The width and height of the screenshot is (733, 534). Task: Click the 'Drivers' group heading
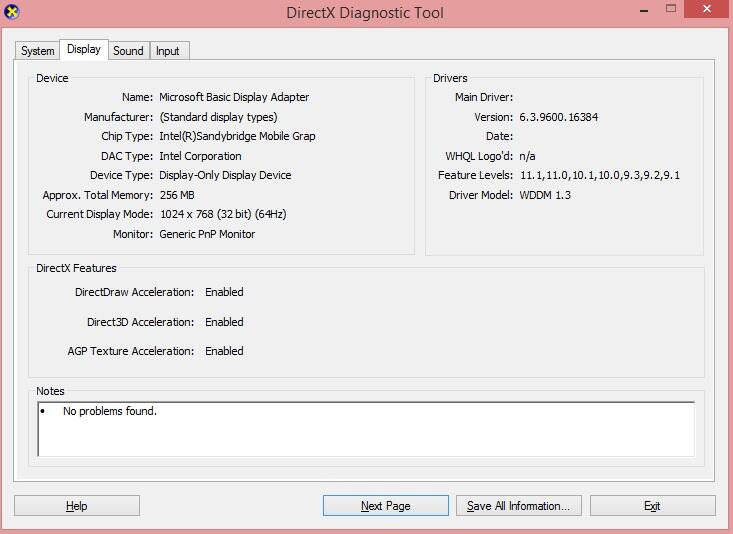click(x=450, y=78)
